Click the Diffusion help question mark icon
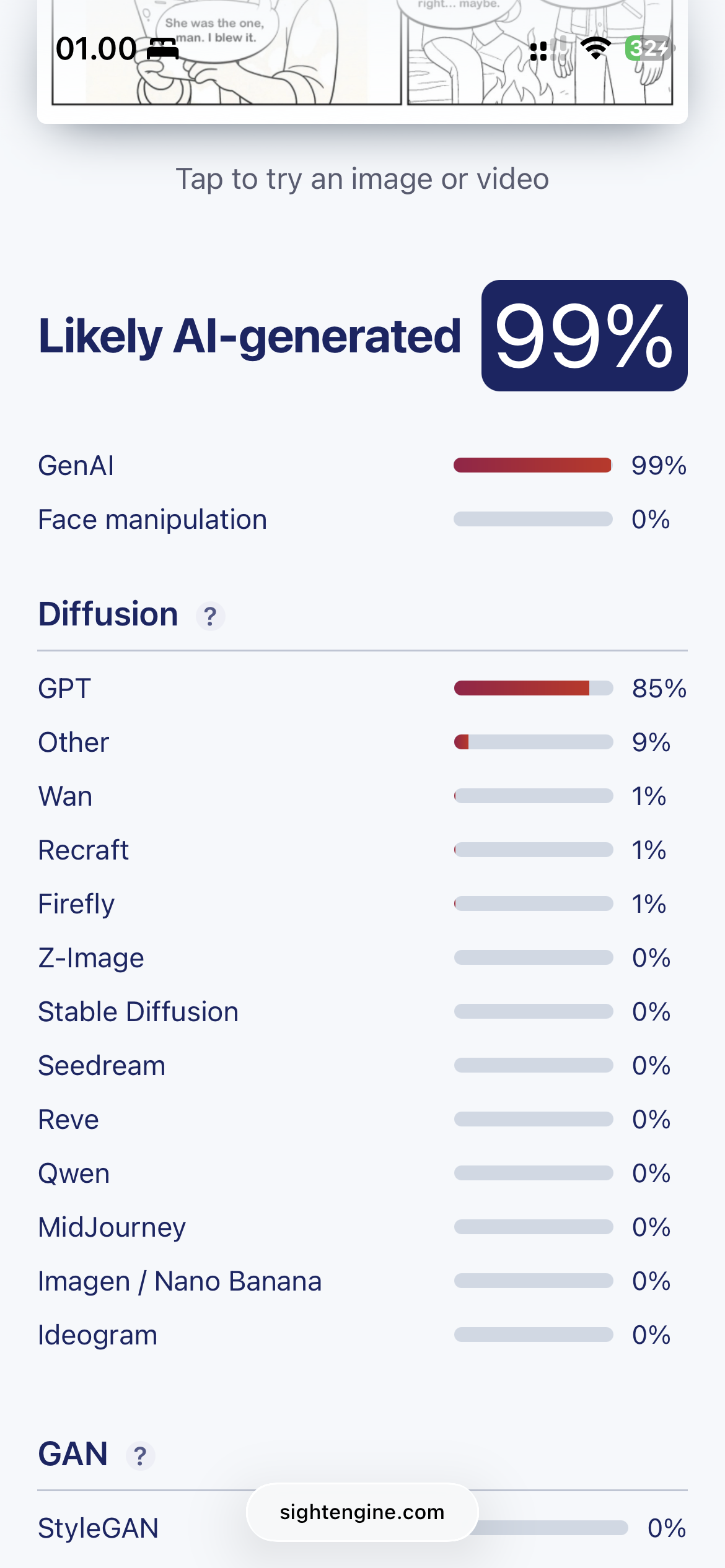725x1568 pixels. tap(210, 616)
